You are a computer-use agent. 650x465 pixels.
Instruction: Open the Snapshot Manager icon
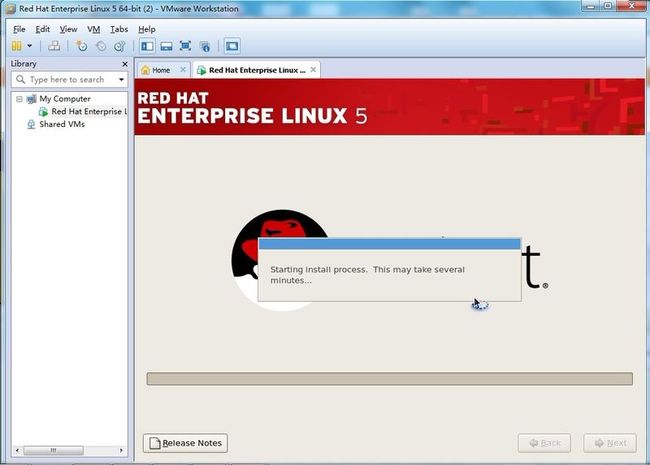tap(120, 46)
